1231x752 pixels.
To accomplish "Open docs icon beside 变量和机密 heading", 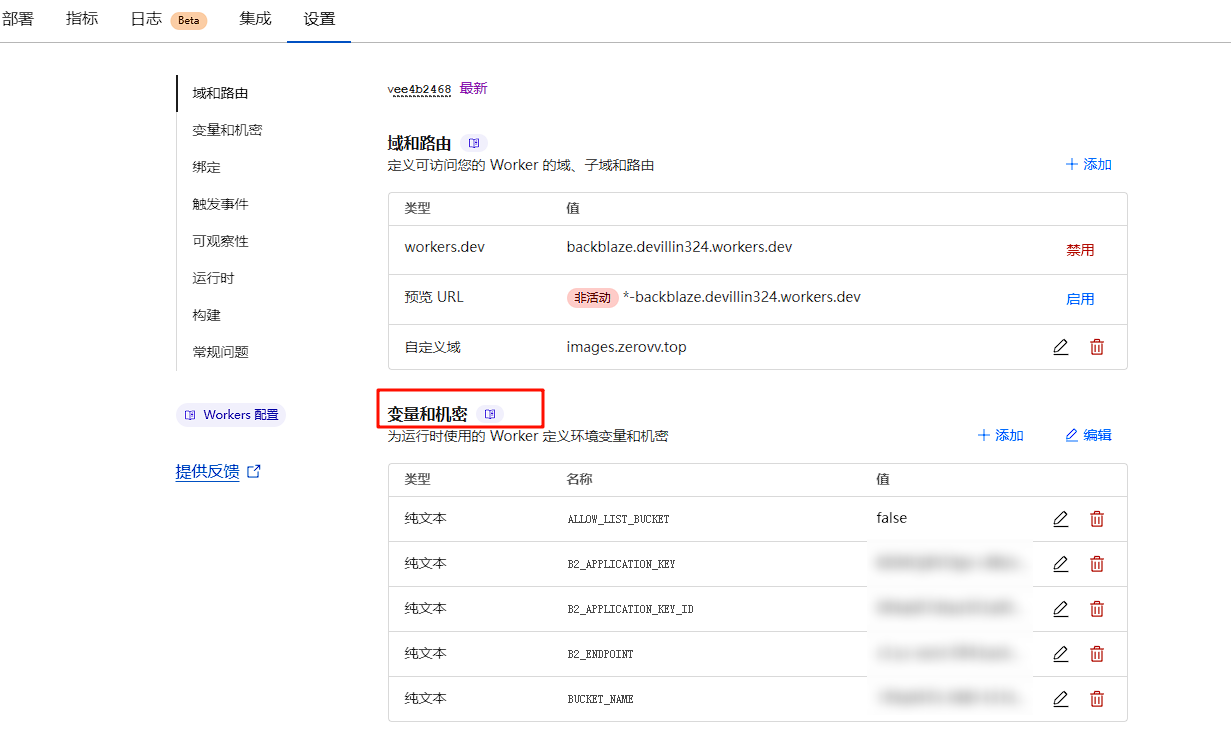I will click(x=490, y=414).
